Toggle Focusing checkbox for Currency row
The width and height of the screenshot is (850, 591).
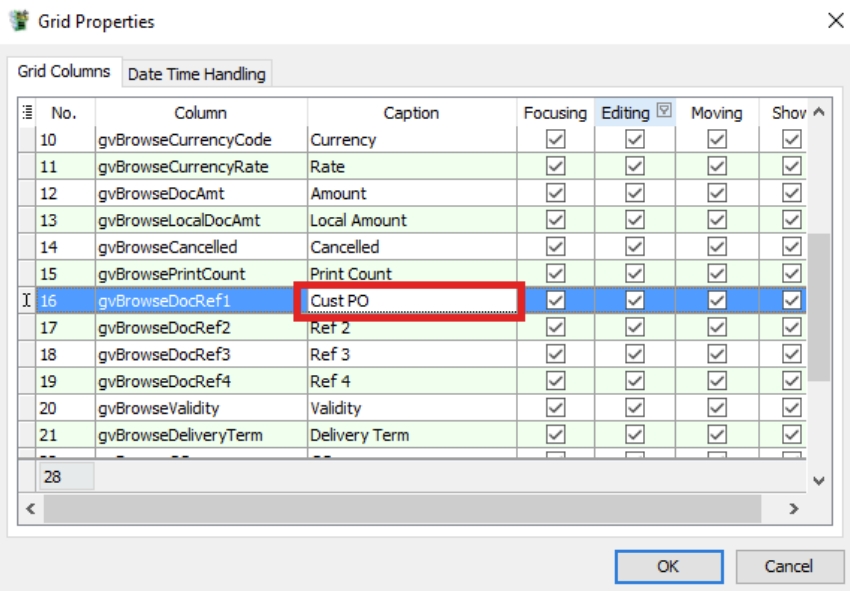556,140
